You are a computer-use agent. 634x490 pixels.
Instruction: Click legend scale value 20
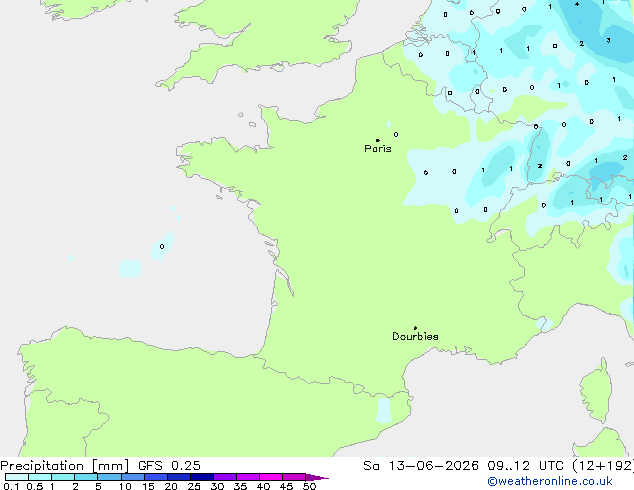tap(171, 486)
